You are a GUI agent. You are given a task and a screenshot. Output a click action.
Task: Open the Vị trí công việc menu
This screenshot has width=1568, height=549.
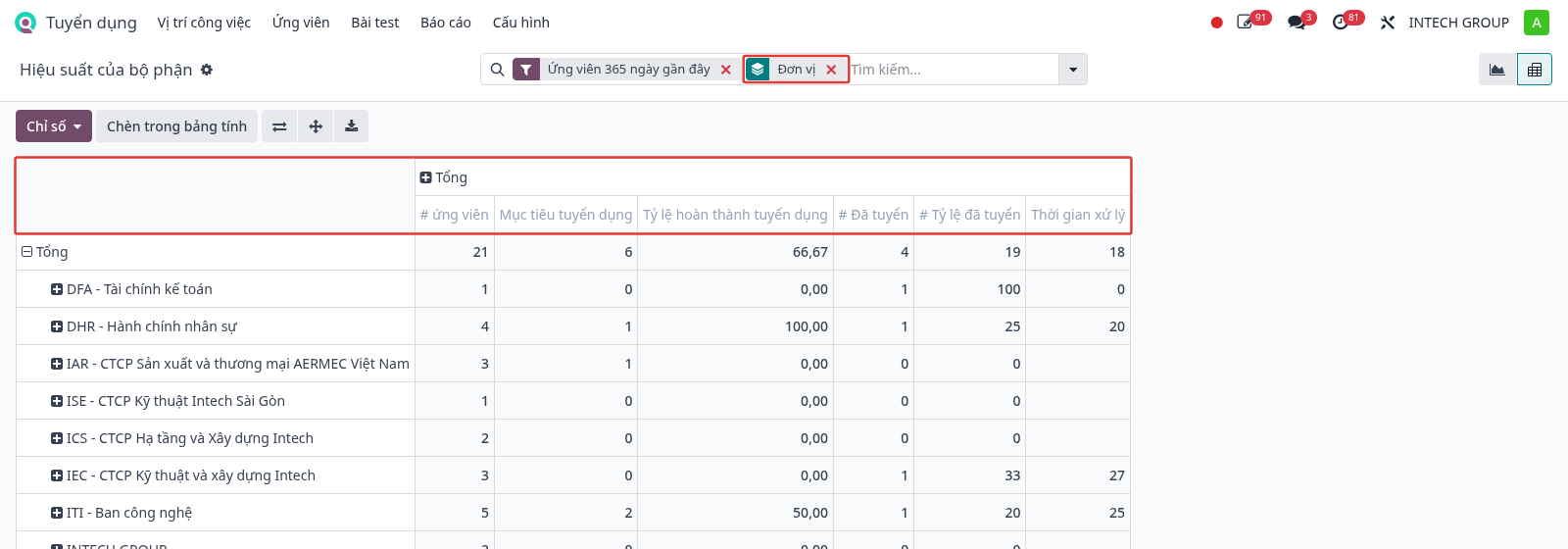click(204, 23)
